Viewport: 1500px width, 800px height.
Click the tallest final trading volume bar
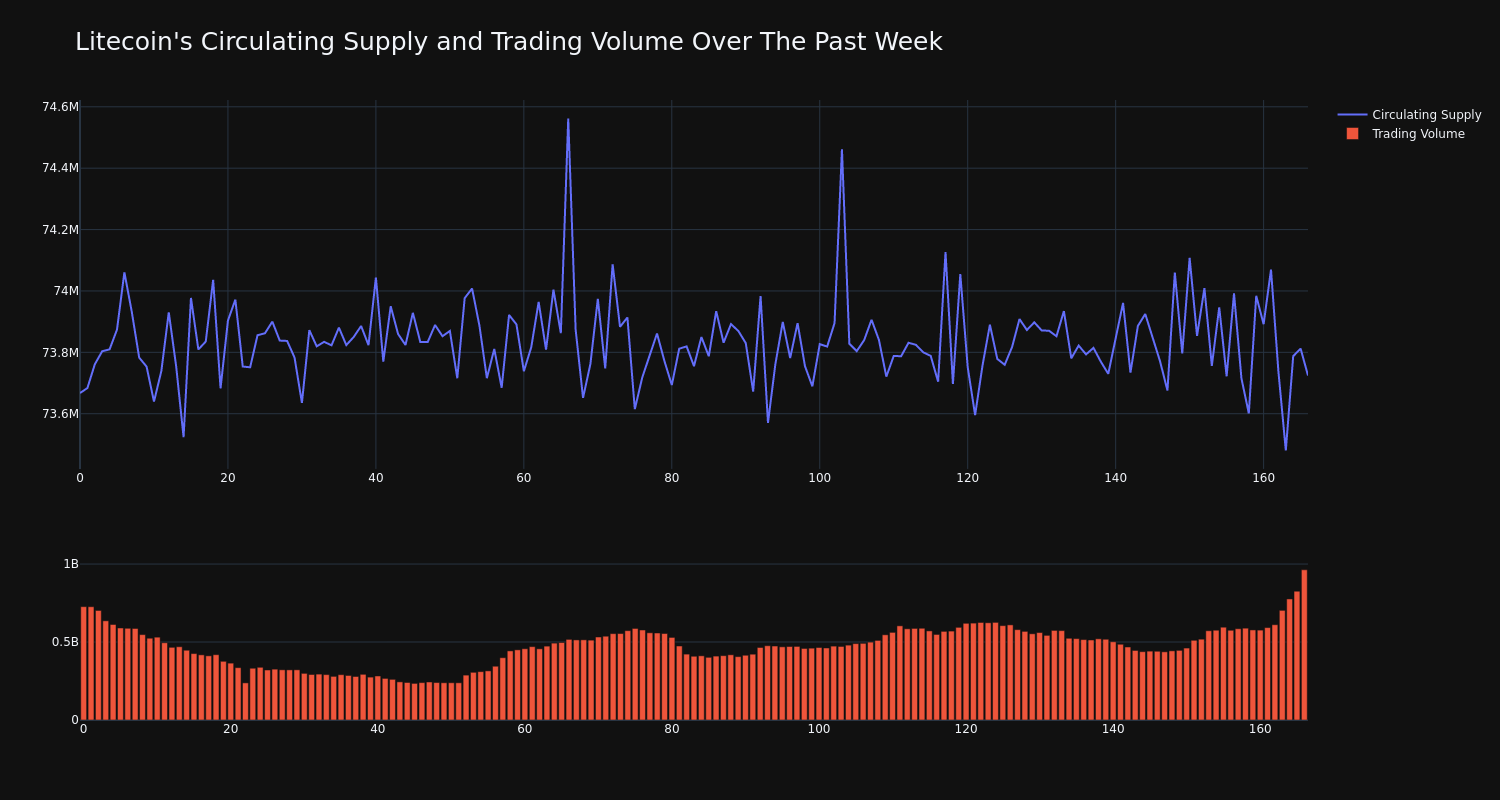[1304, 645]
